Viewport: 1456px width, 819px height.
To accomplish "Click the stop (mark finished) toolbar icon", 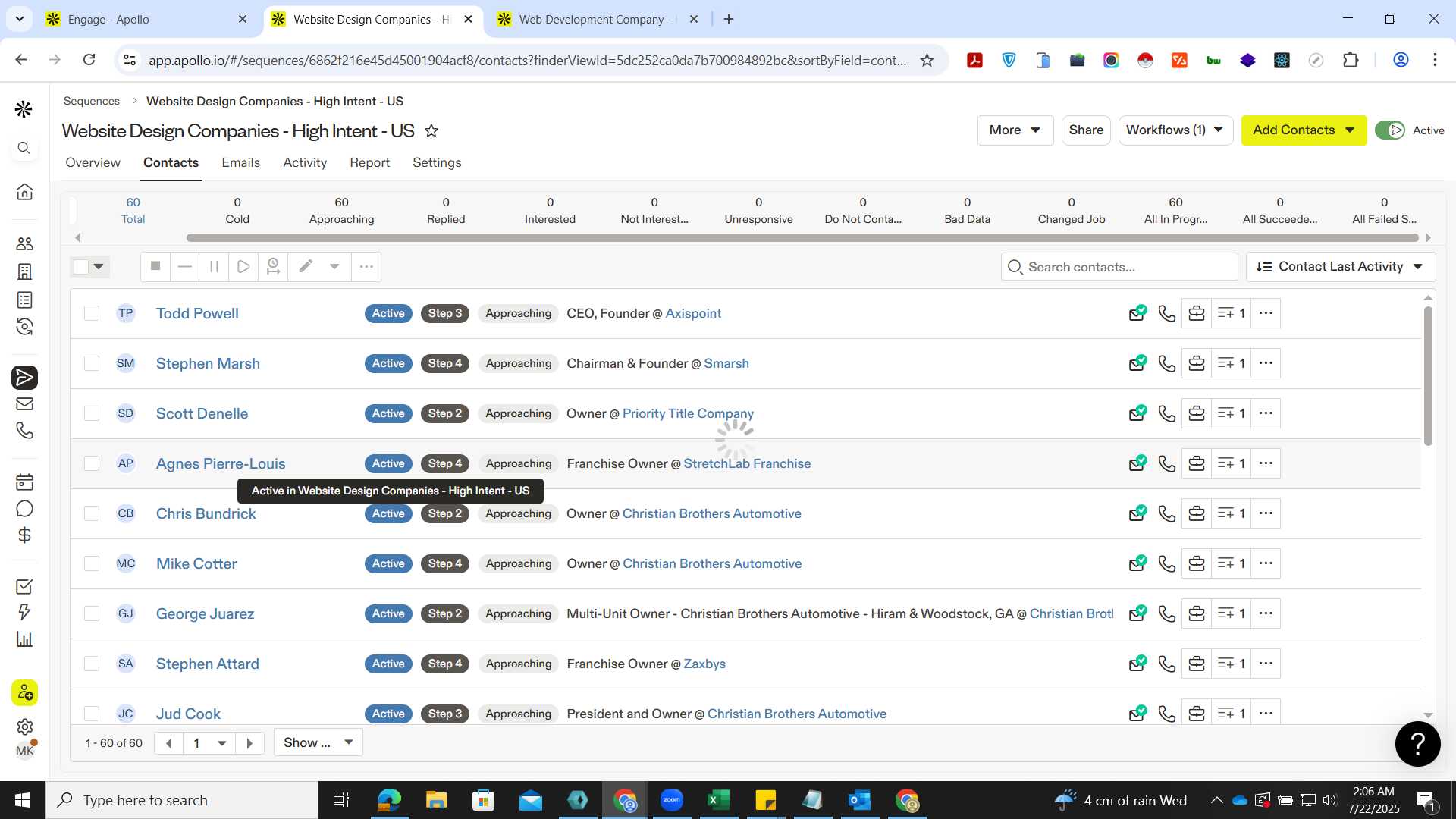I will 155,266.
